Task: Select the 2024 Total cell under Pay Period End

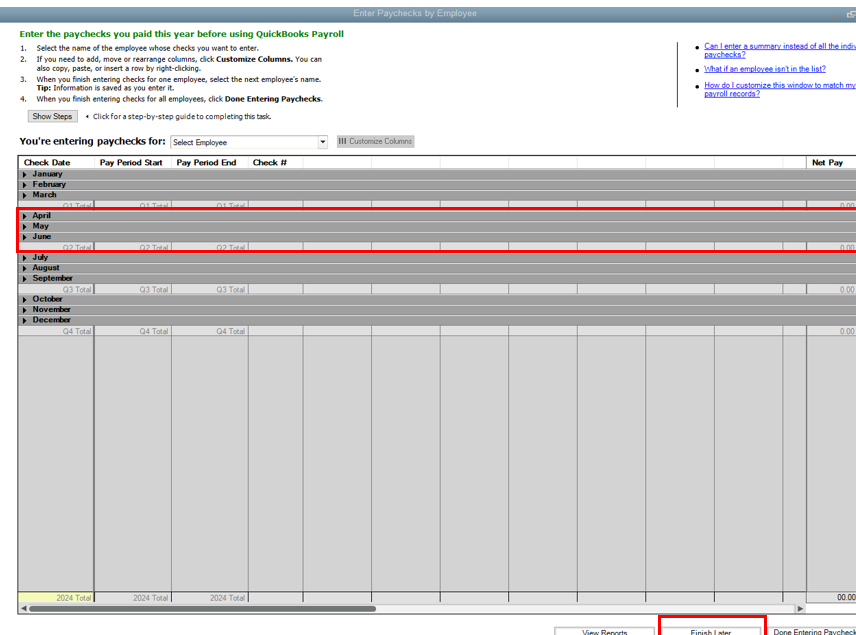Action: coord(210,598)
